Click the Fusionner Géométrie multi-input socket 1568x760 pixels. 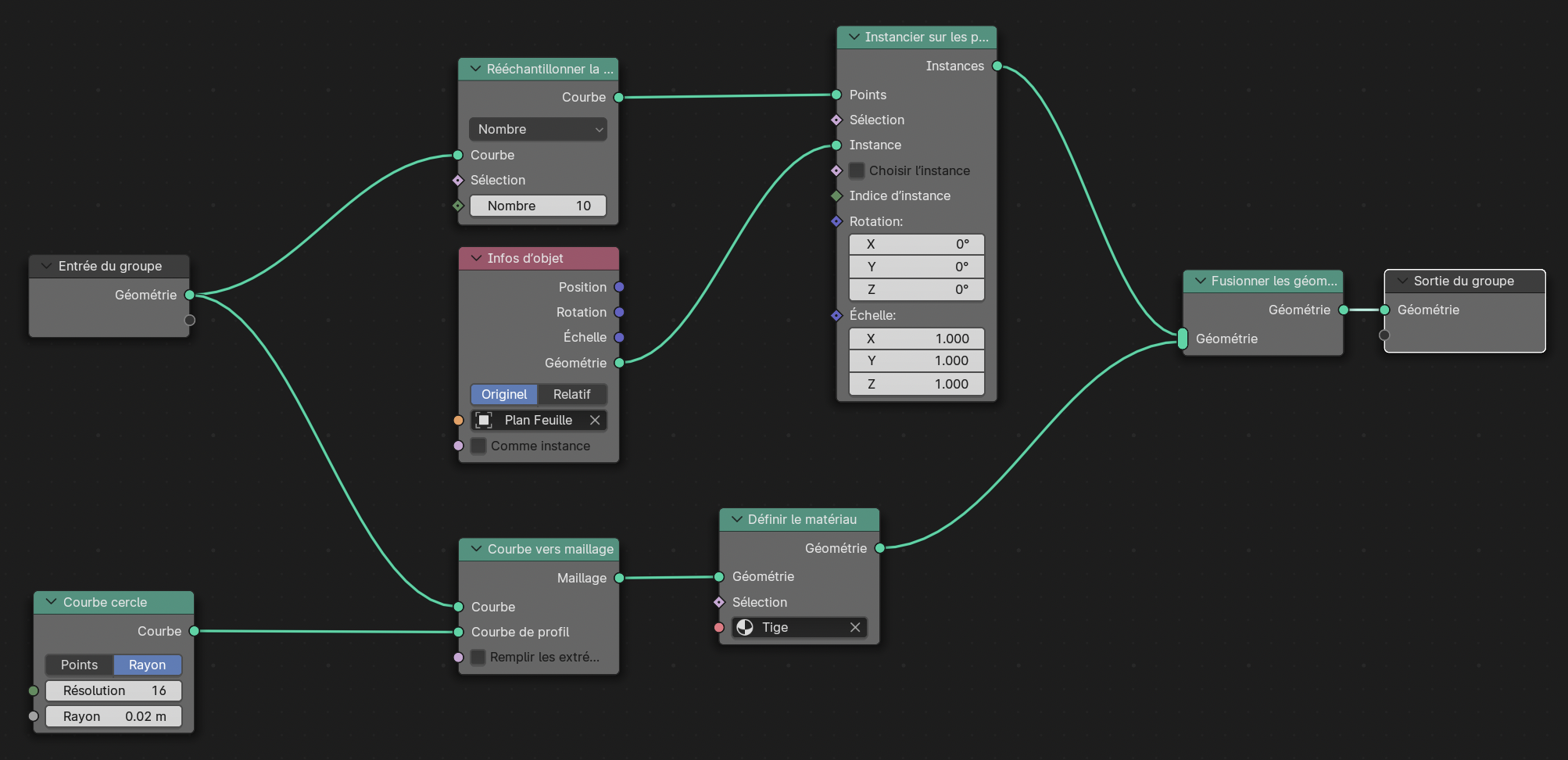1183,339
